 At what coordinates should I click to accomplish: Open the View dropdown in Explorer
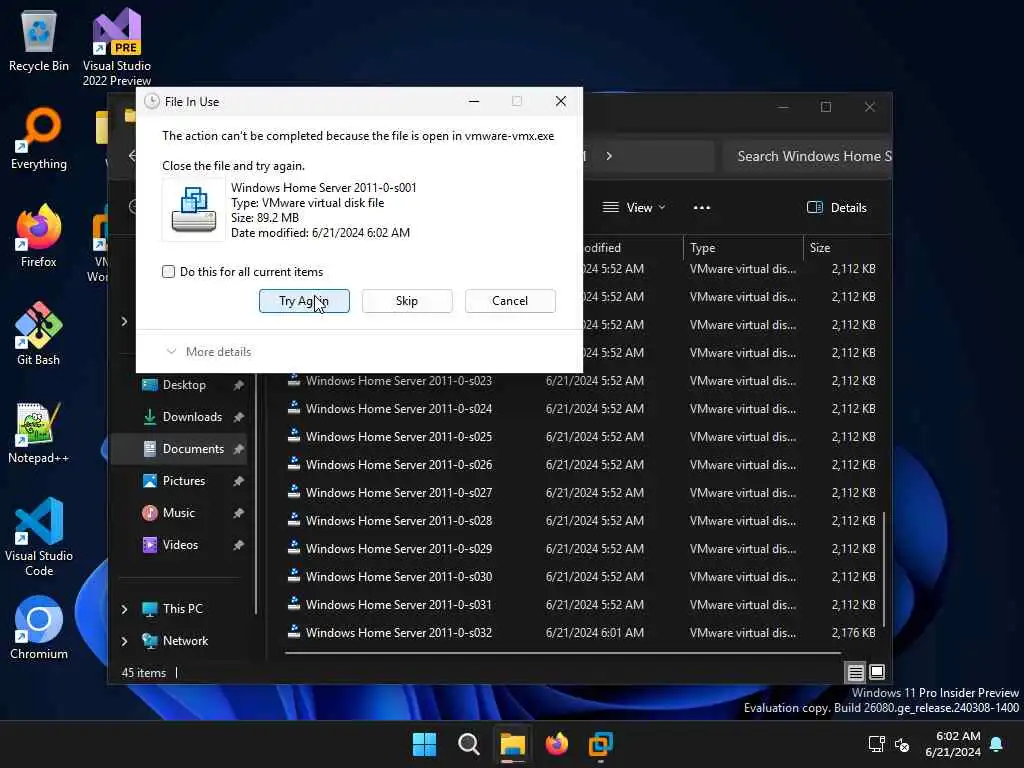pyautogui.click(x=633, y=208)
